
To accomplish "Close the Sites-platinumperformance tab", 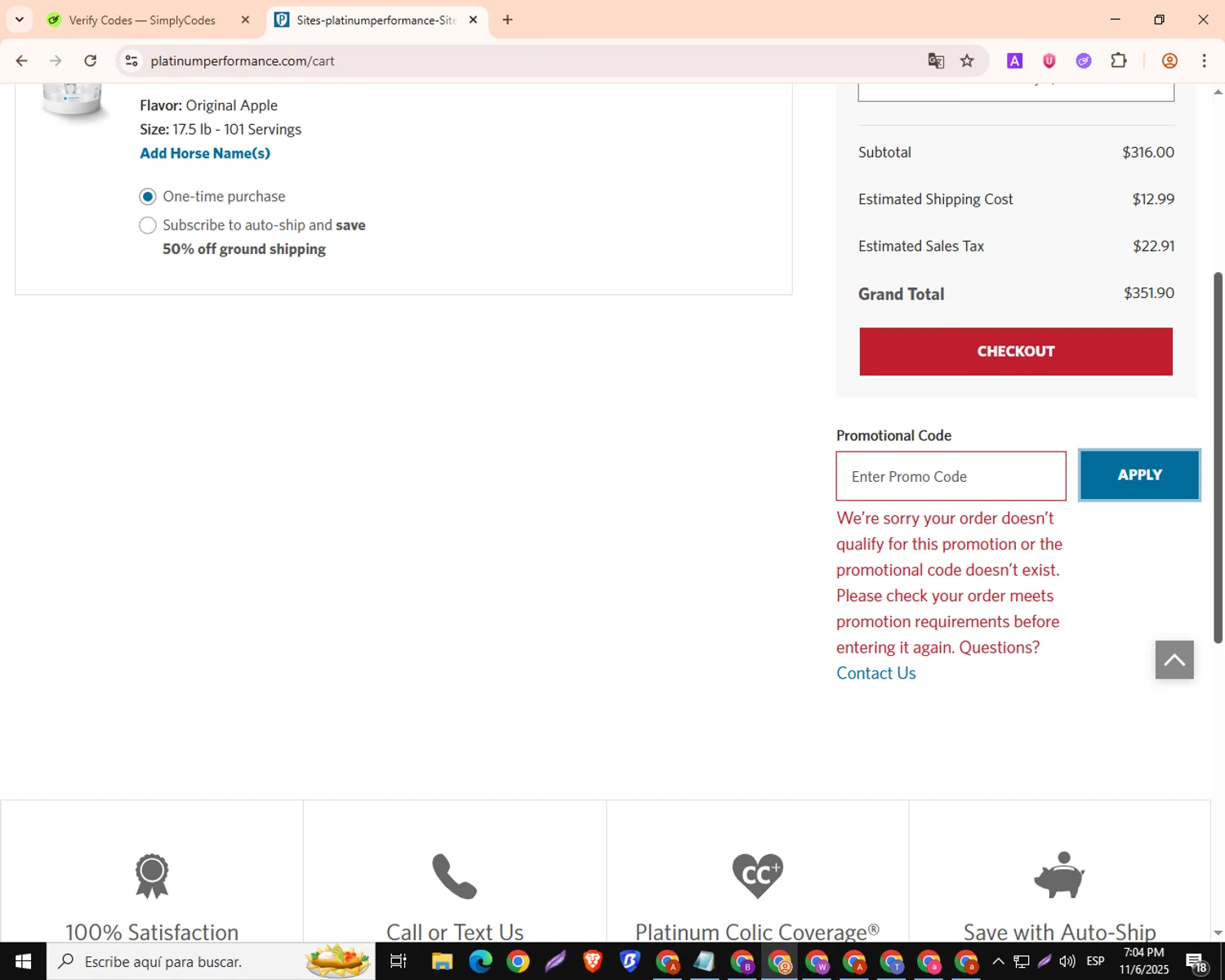I will click(x=473, y=20).
